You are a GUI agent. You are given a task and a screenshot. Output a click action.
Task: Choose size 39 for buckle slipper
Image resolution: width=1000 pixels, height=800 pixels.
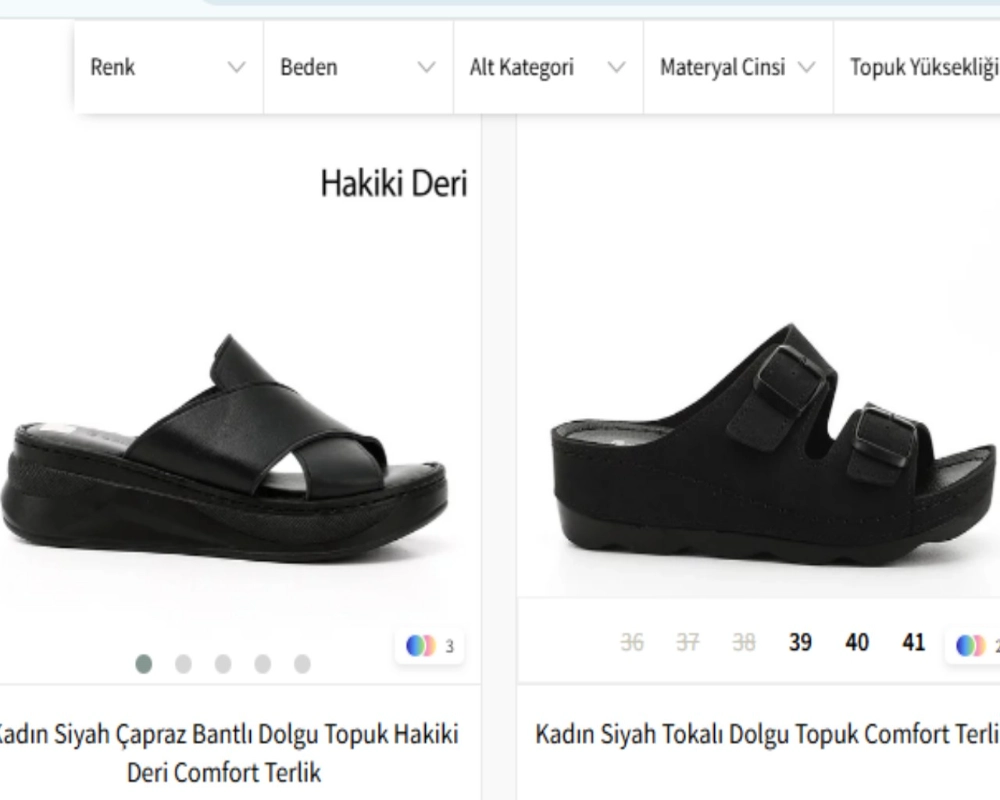tap(800, 643)
